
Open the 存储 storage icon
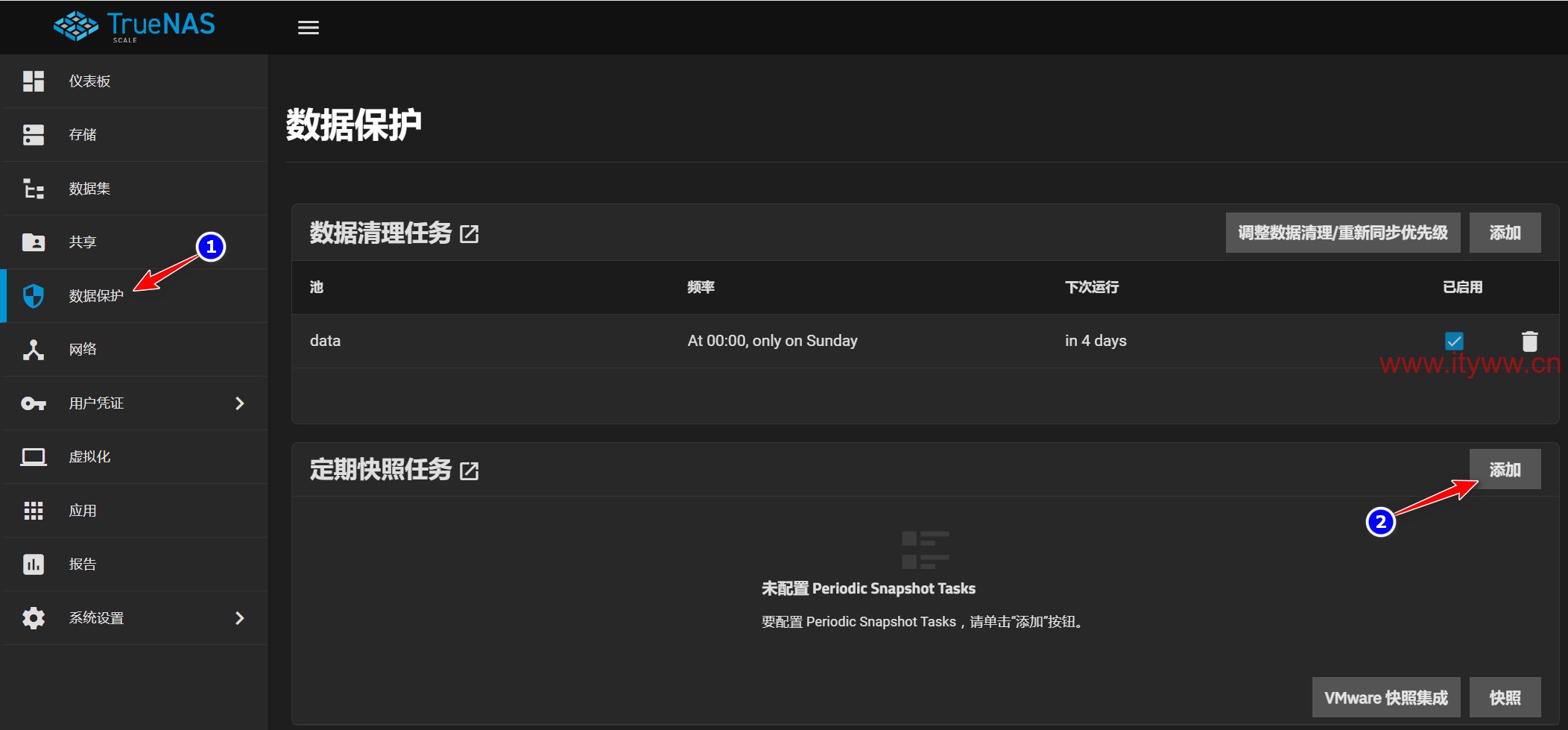click(x=34, y=135)
